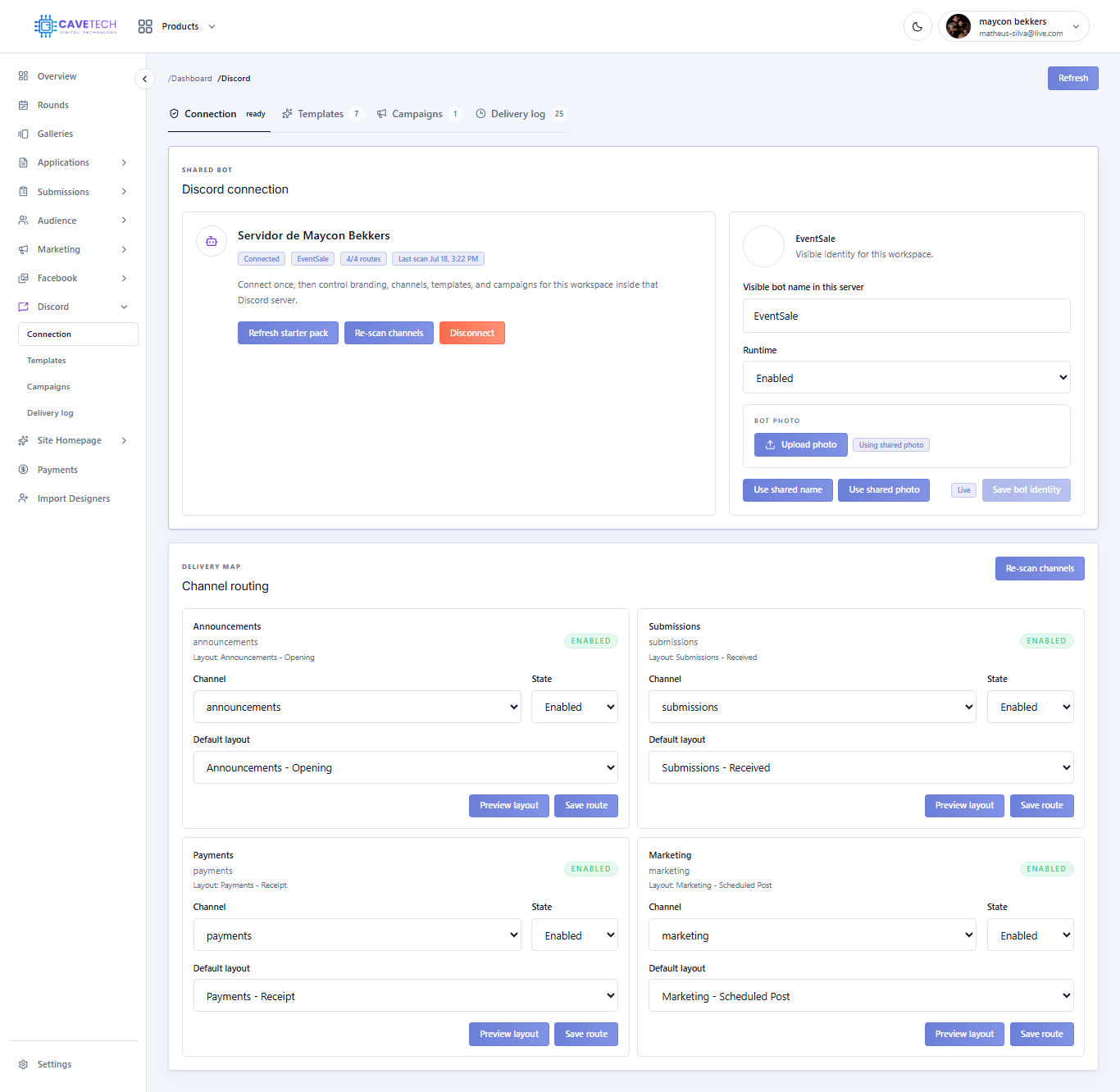Click the CaveTech logo
The image size is (1120, 1092).
tap(75, 26)
